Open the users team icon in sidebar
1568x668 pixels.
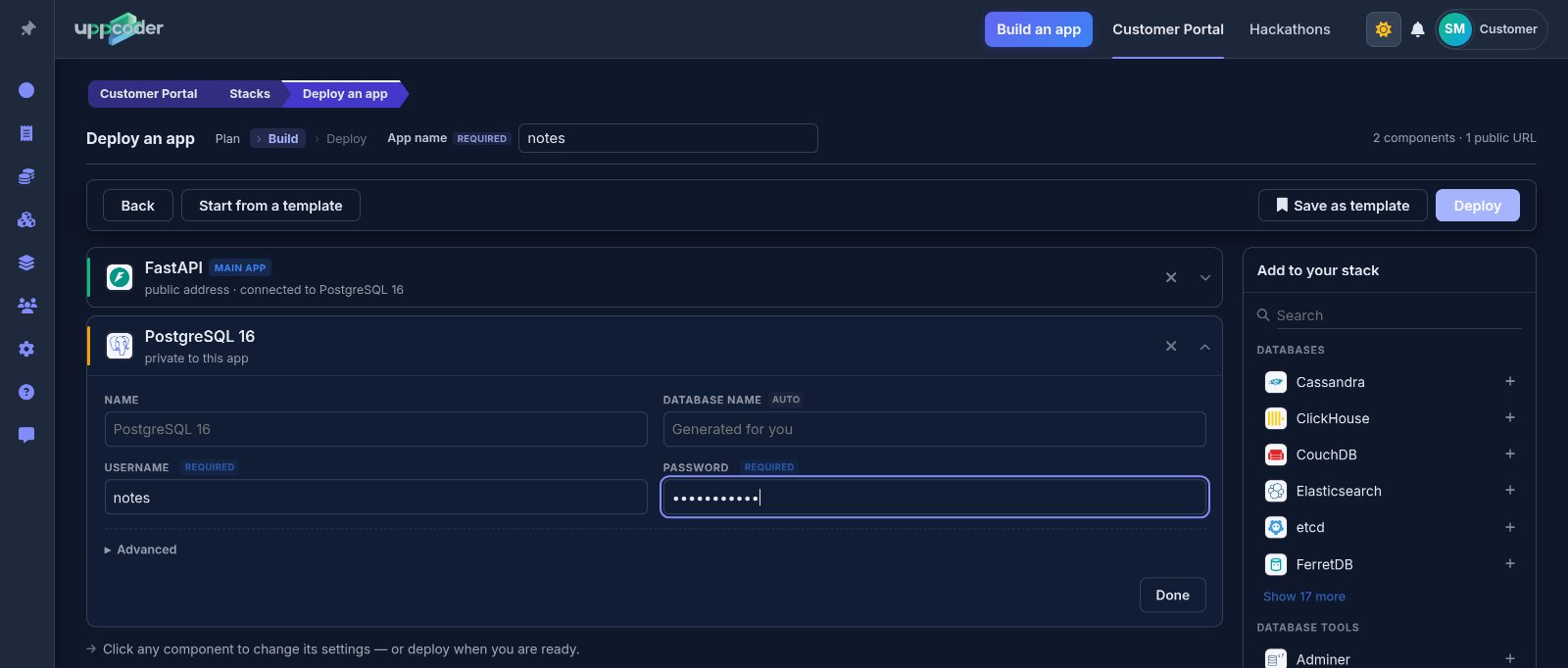click(x=26, y=306)
